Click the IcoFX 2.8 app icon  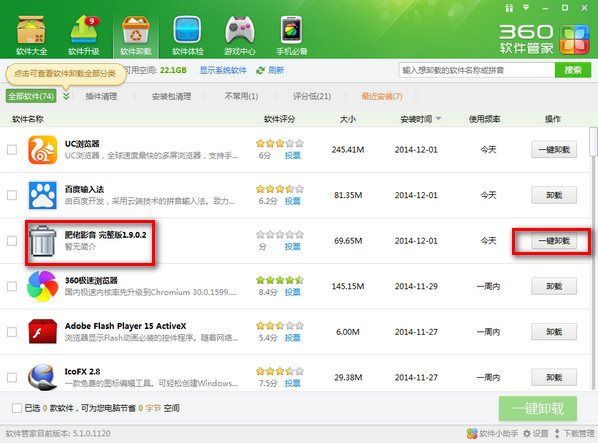coord(43,377)
